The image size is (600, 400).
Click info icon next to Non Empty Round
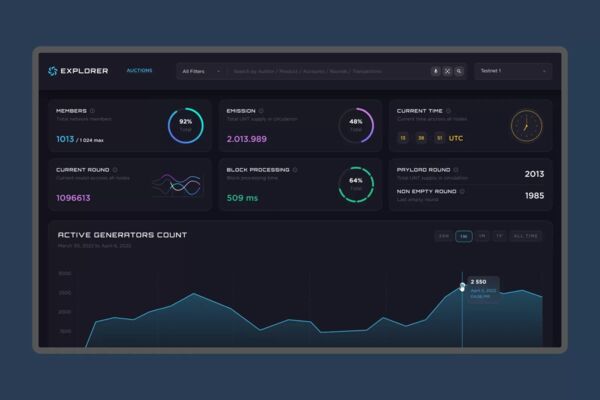462,191
